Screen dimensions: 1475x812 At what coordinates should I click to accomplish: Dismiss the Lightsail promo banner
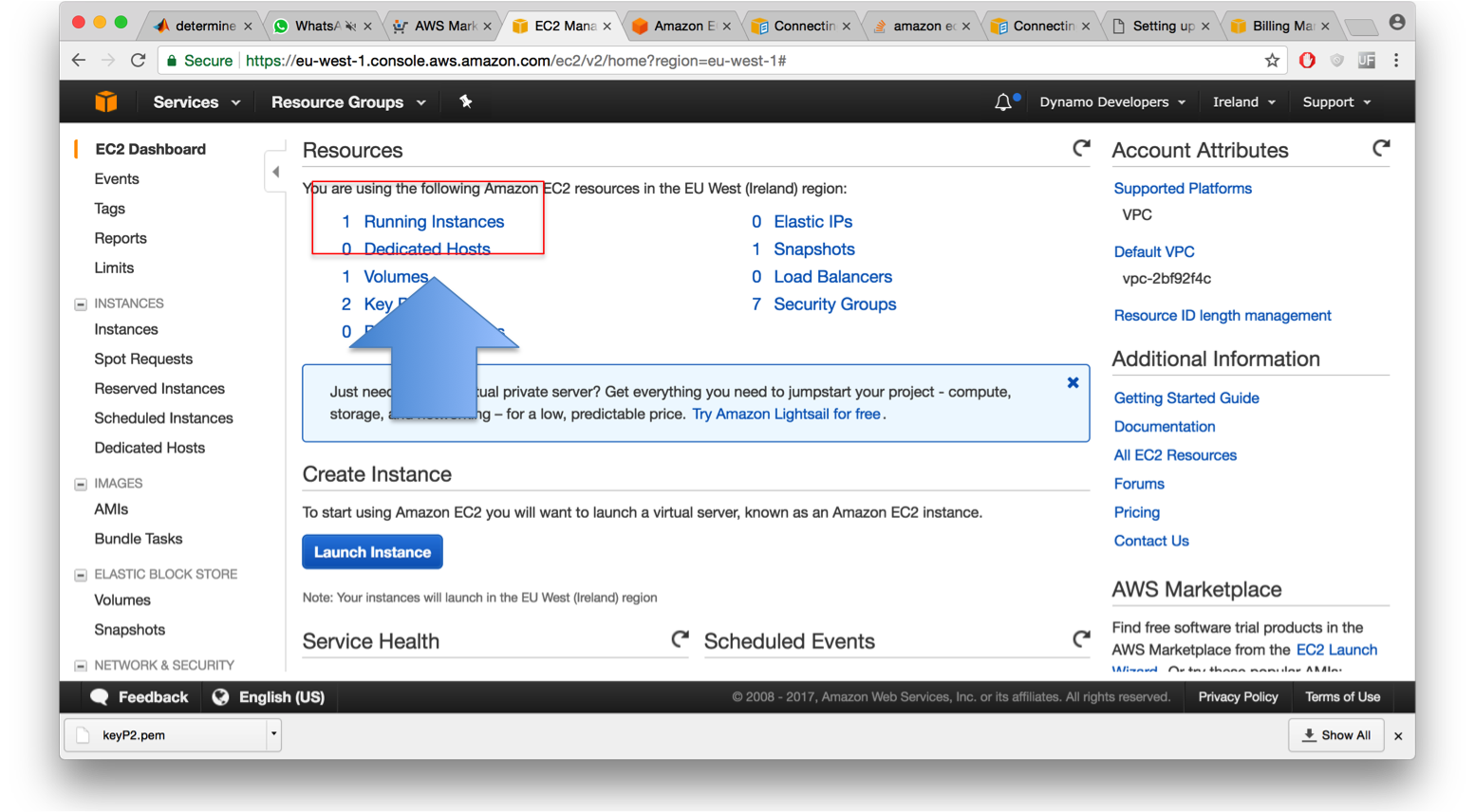click(x=1073, y=383)
